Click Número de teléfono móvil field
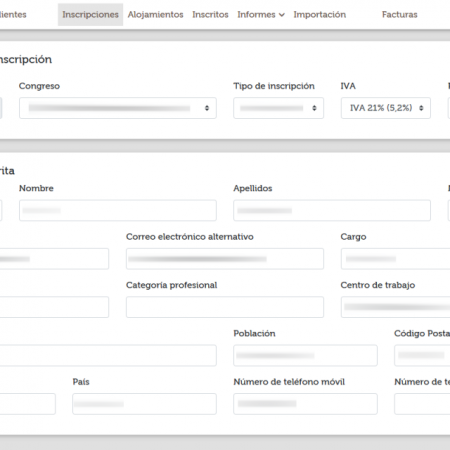 click(305, 404)
